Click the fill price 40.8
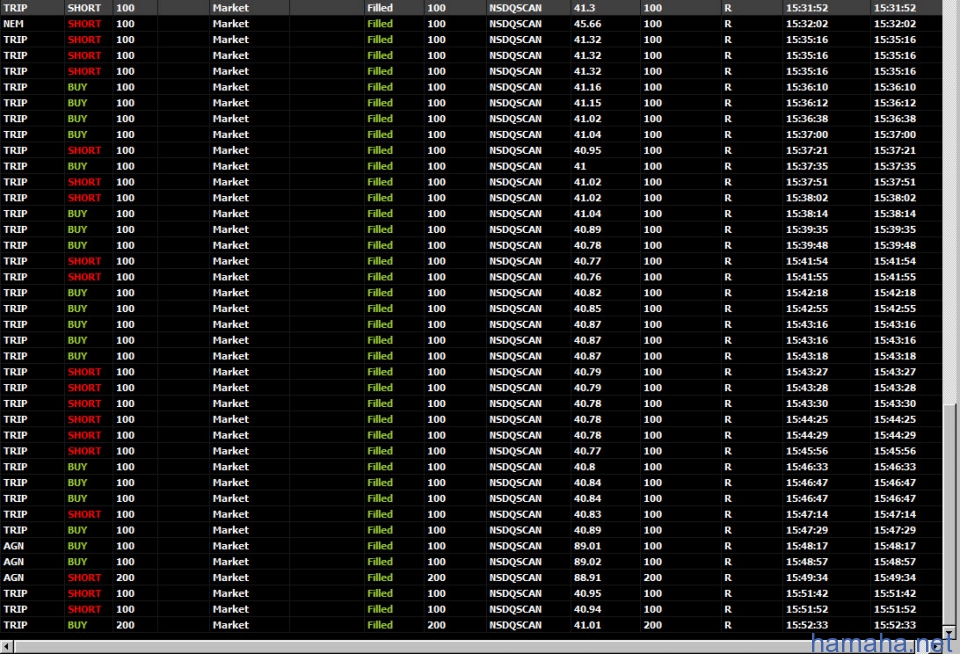960x654 pixels. pos(584,467)
